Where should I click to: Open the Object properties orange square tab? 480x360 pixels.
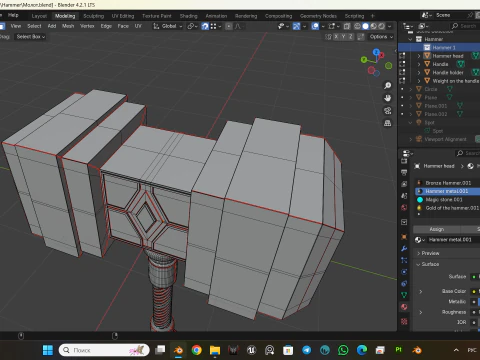(x=404, y=237)
